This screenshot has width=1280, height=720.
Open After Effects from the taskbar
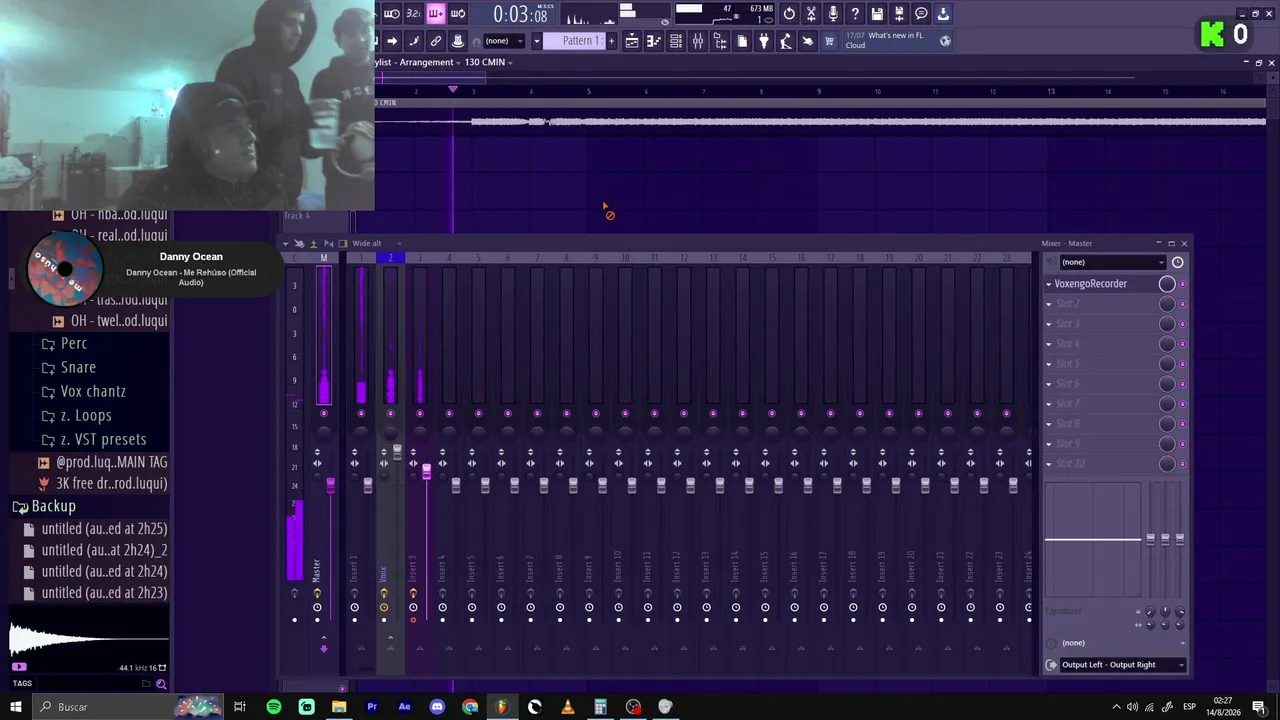(404, 707)
